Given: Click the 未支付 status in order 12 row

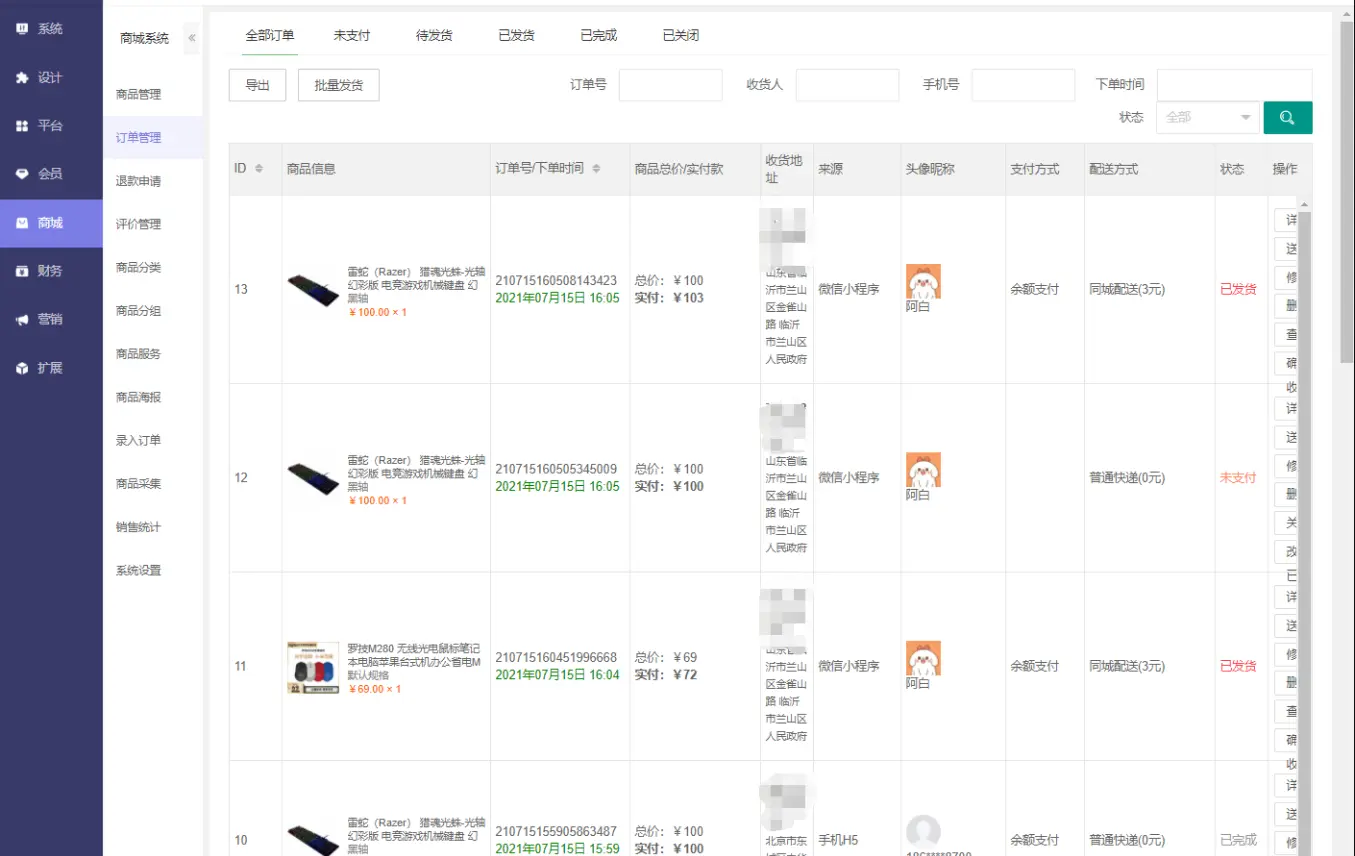Looking at the screenshot, I should 1238,478.
